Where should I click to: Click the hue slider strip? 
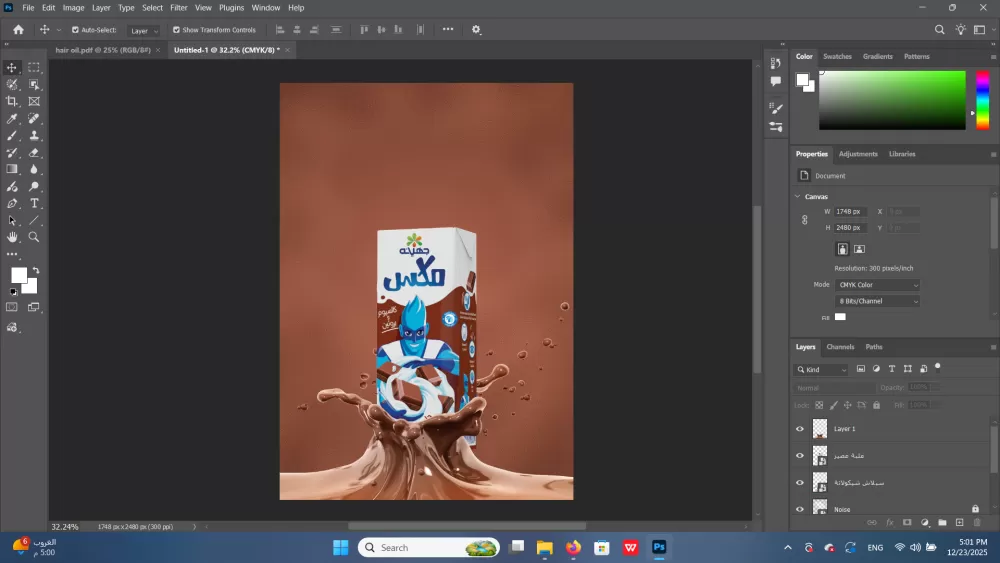pos(983,100)
